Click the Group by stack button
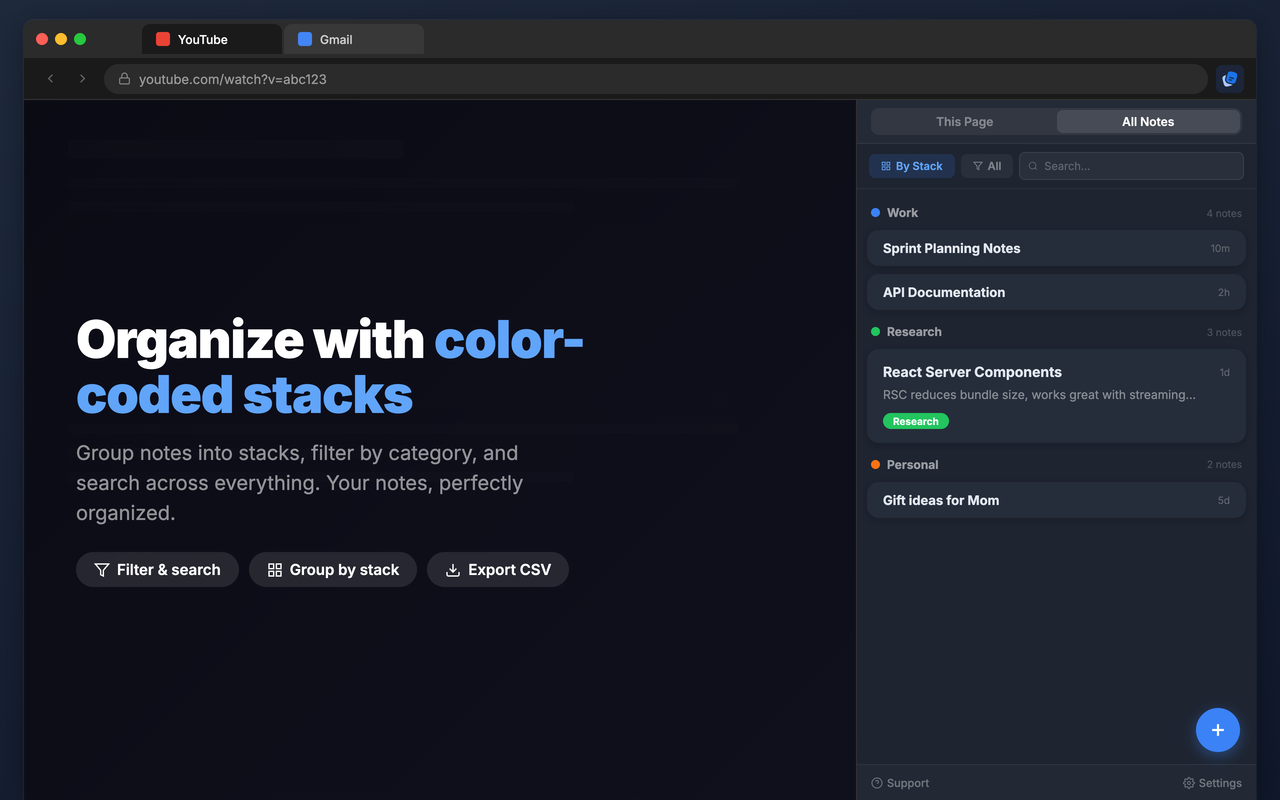 pyautogui.click(x=333, y=569)
